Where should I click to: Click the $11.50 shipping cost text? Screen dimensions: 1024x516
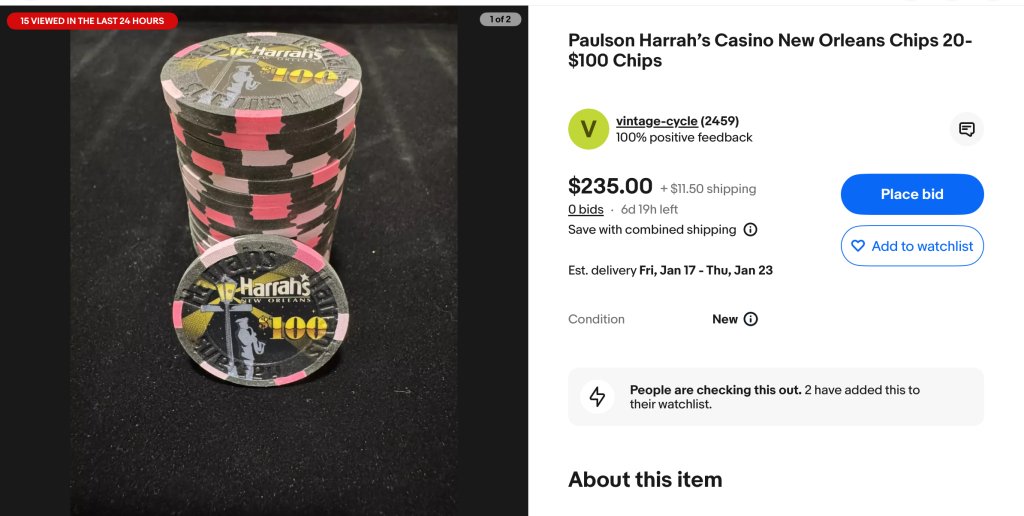click(x=708, y=189)
